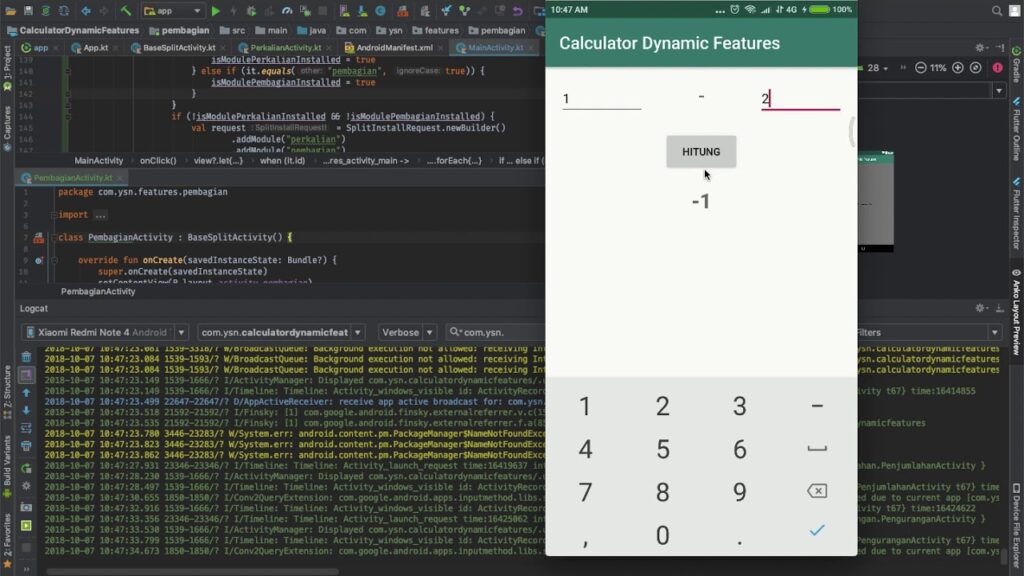Open the Captures side panel

(x=7, y=129)
